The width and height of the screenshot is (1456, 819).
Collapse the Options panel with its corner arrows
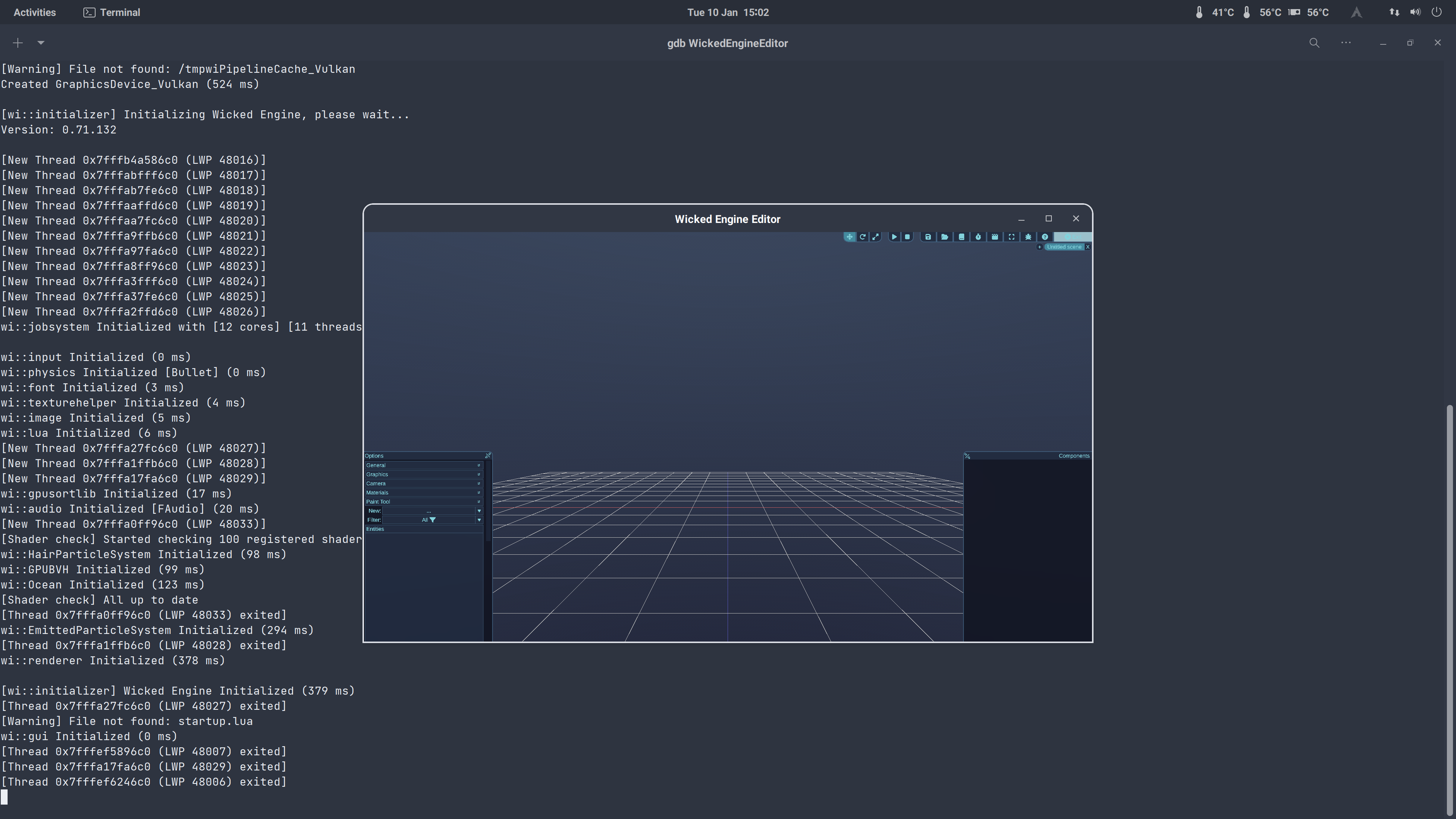pyautogui.click(x=488, y=455)
